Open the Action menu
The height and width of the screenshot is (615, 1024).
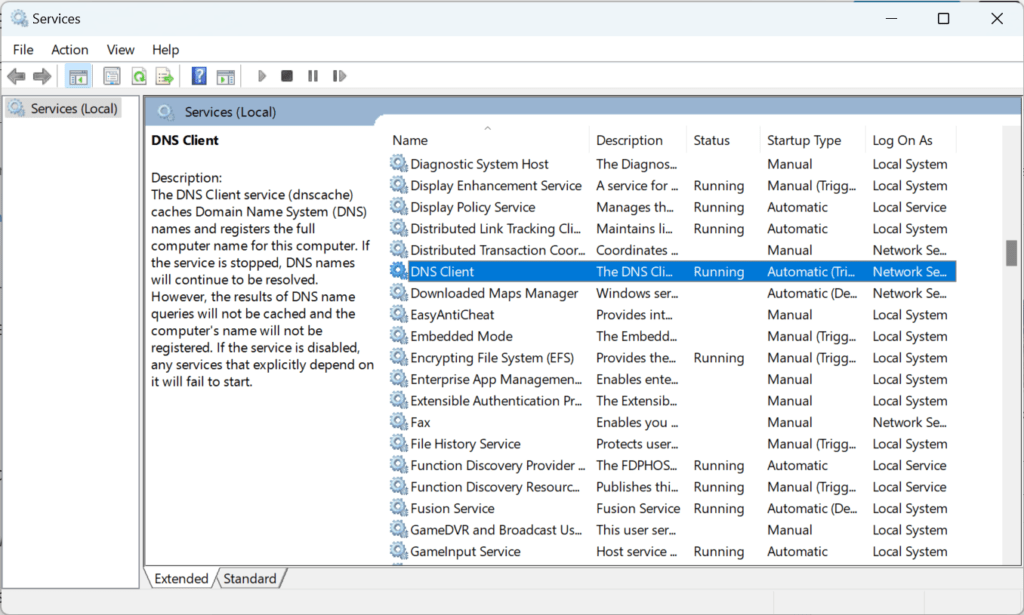(69, 49)
